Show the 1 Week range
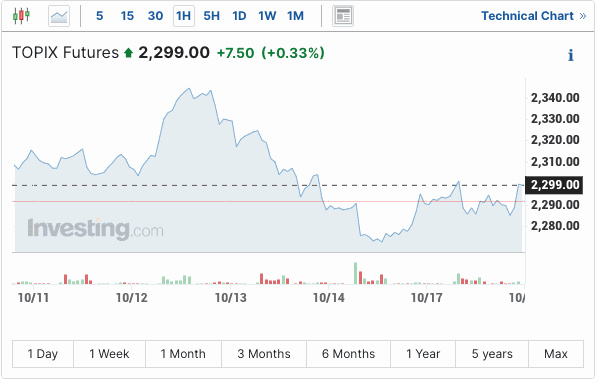The height and width of the screenshot is (379, 595). tap(109, 354)
